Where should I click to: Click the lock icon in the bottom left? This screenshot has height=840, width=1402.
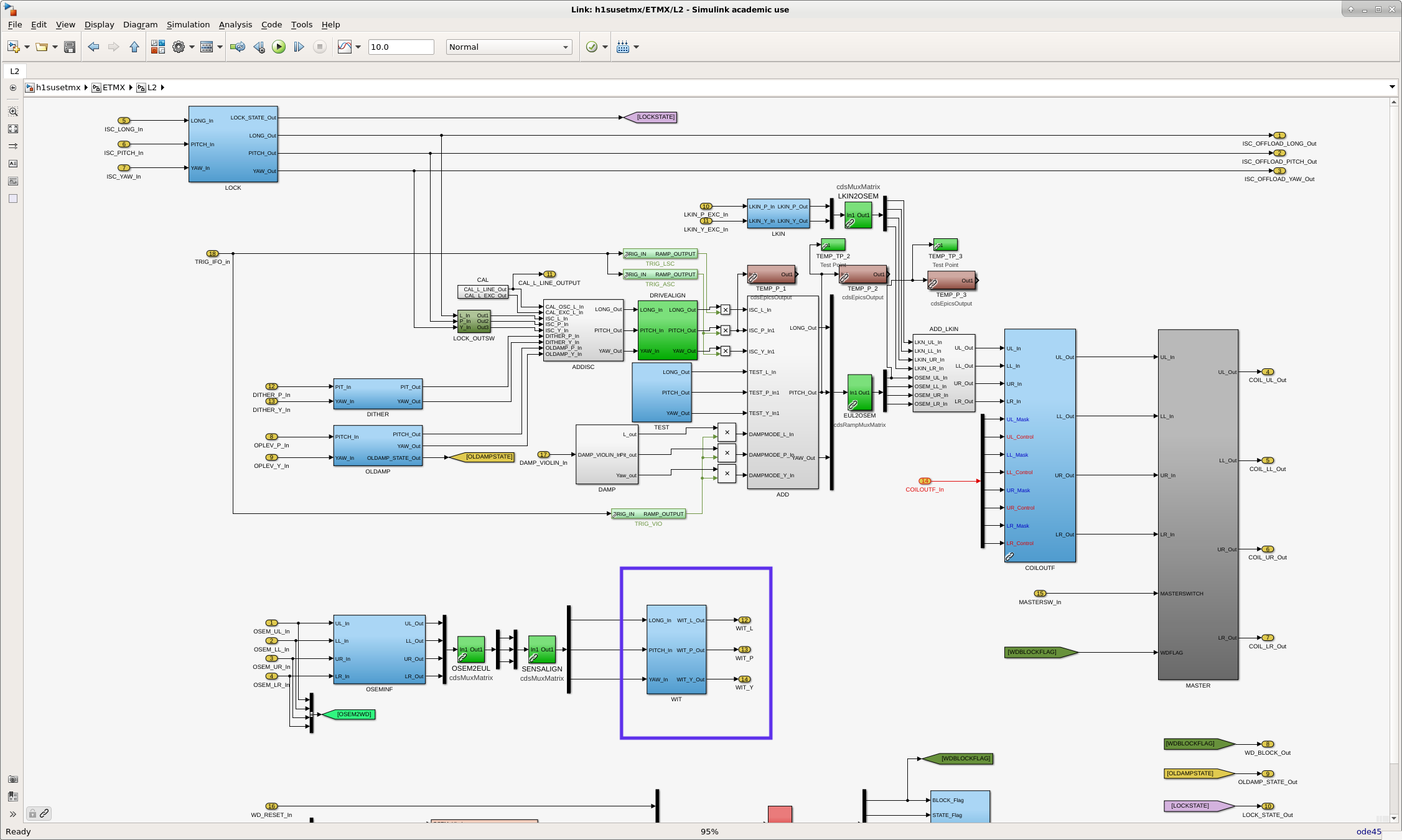[32, 813]
